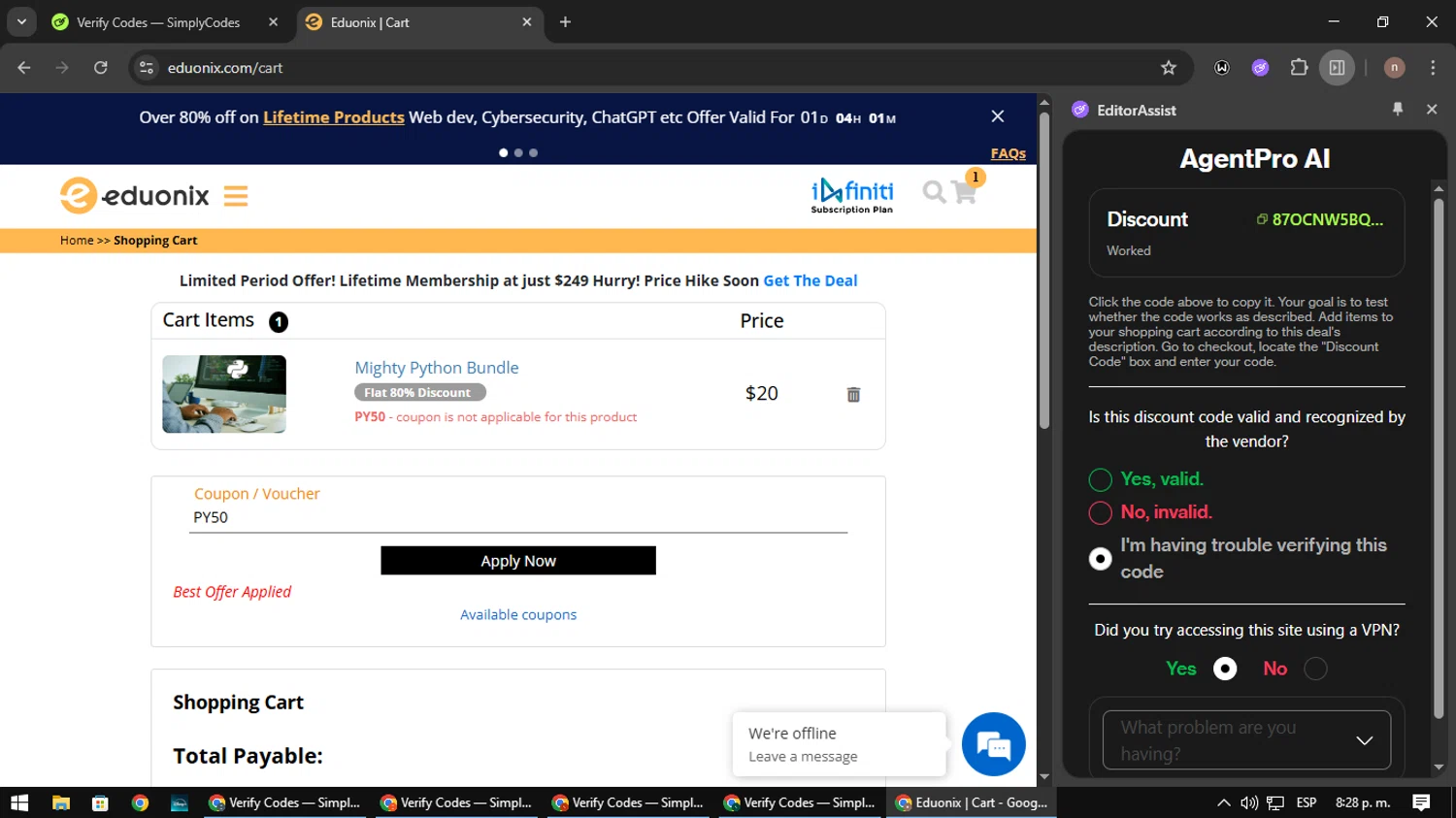
Task: Open Available coupons link
Action: coord(518,614)
